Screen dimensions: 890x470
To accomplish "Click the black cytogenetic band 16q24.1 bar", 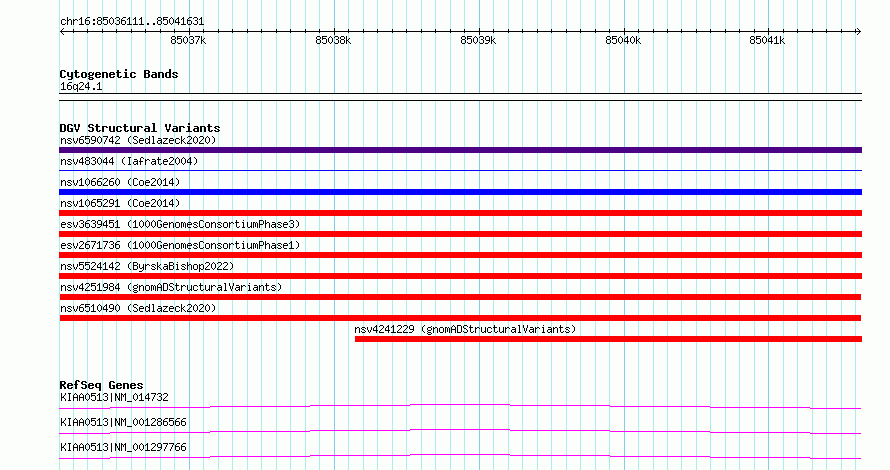I will click(460, 97).
